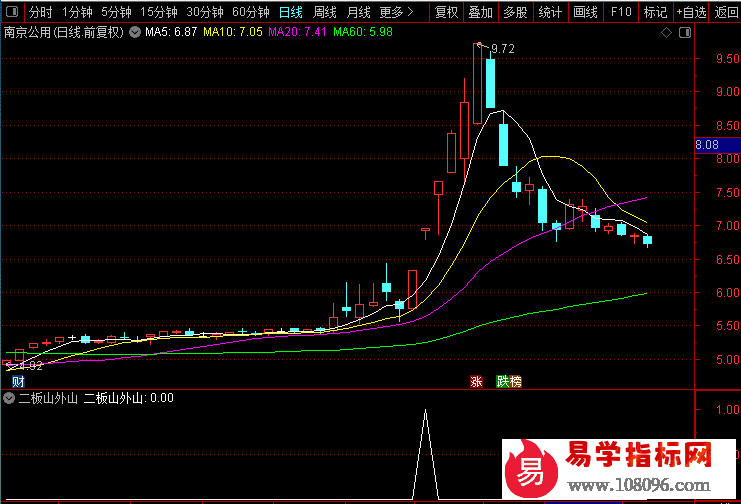
Task: Select the 1分钟 period tab
Action: pyautogui.click(x=77, y=12)
